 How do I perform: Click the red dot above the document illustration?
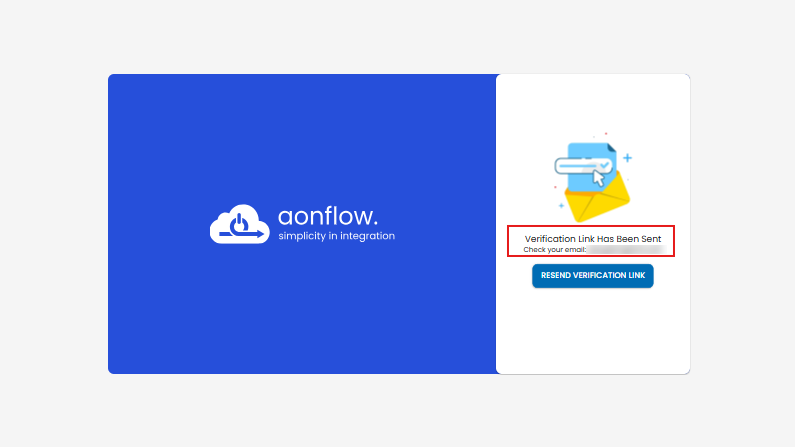click(x=605, y=133)
